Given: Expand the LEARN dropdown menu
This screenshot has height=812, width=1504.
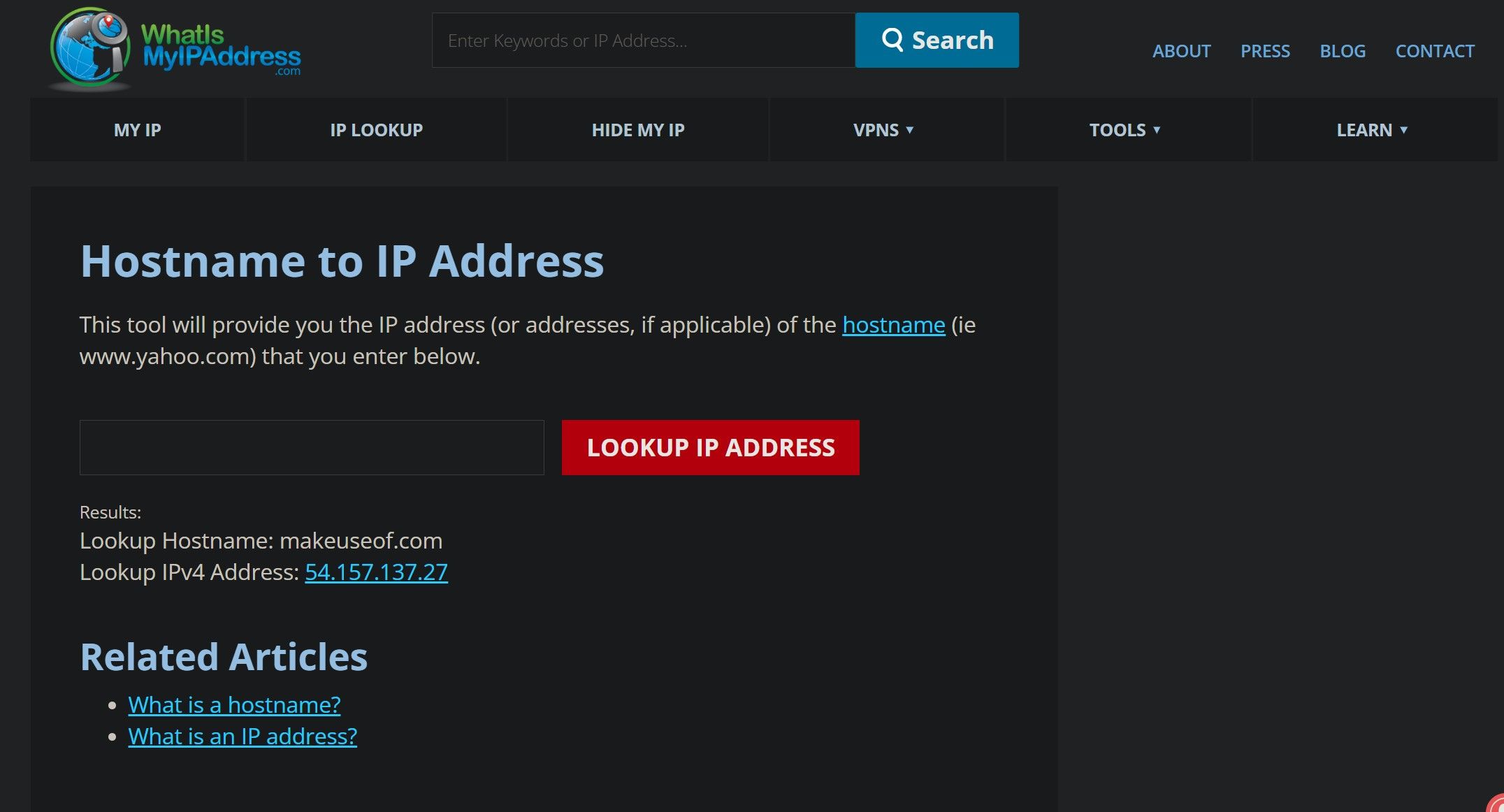Looking at the screenshot, I should pyautogui.click(x=1372, y=129).
